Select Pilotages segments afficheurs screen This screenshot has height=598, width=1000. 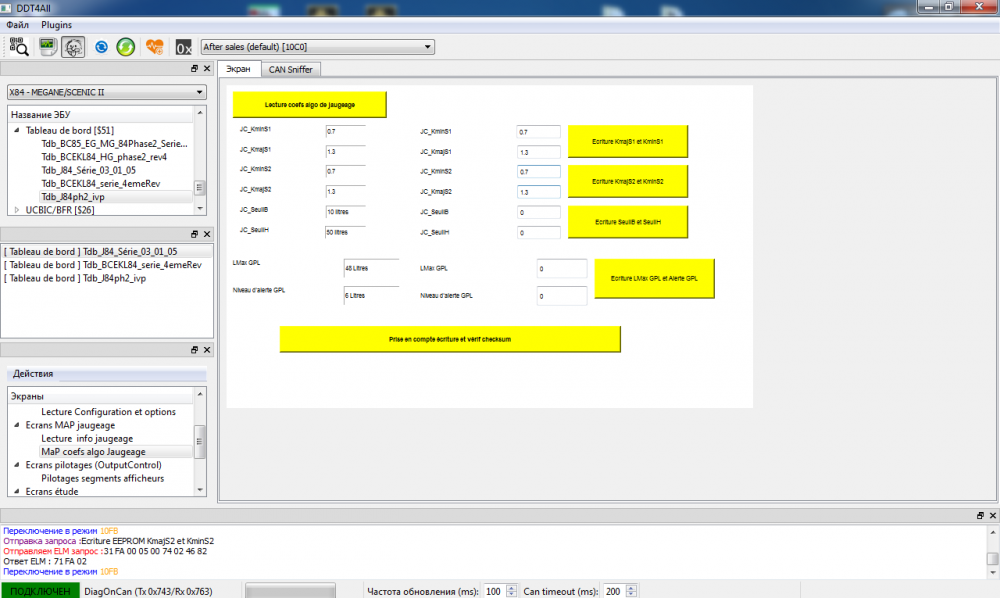103,478
